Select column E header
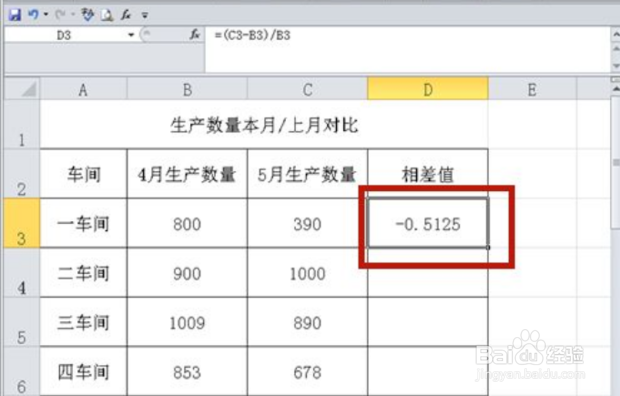The height and width of the screenshot is (396, 620). click(532, 89)
